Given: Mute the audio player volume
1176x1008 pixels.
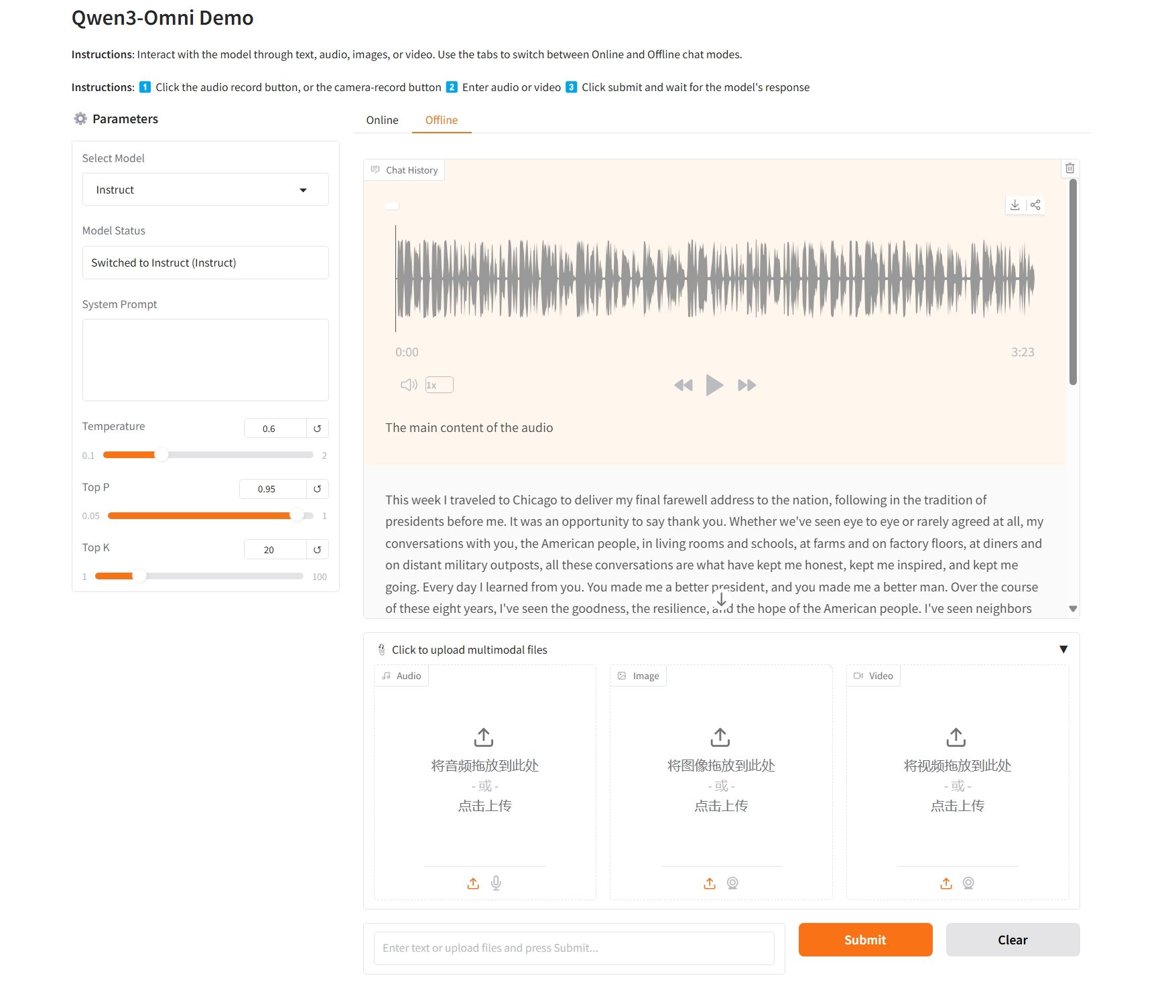Looking at the screenshot, I should click(408, 384).
